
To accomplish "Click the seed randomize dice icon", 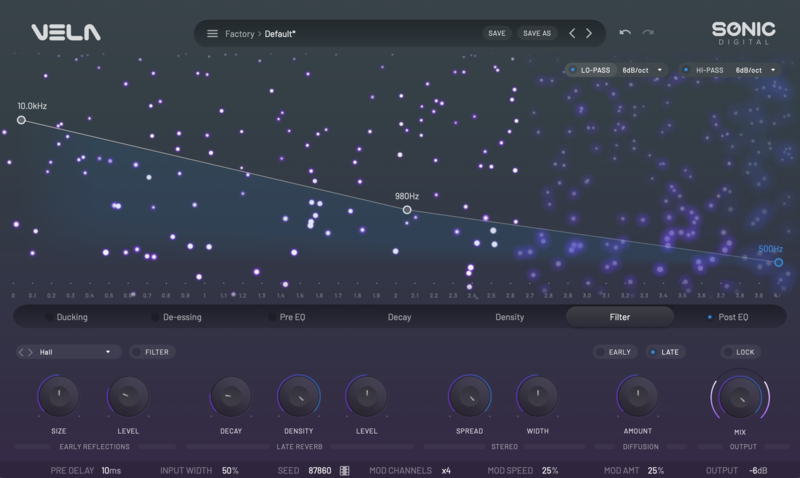I will [345, 470].
